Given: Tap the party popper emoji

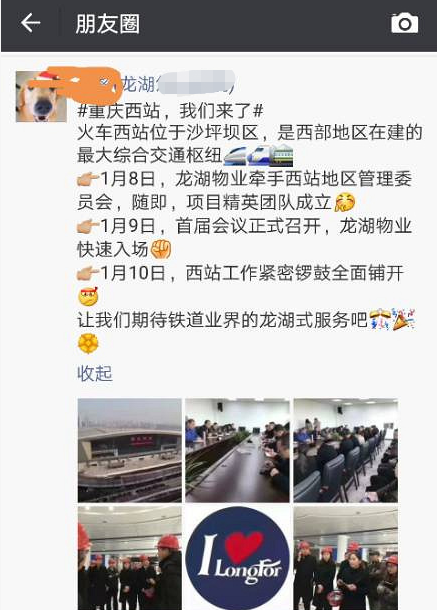Looking at the screenshot, I should pos(404,319).
